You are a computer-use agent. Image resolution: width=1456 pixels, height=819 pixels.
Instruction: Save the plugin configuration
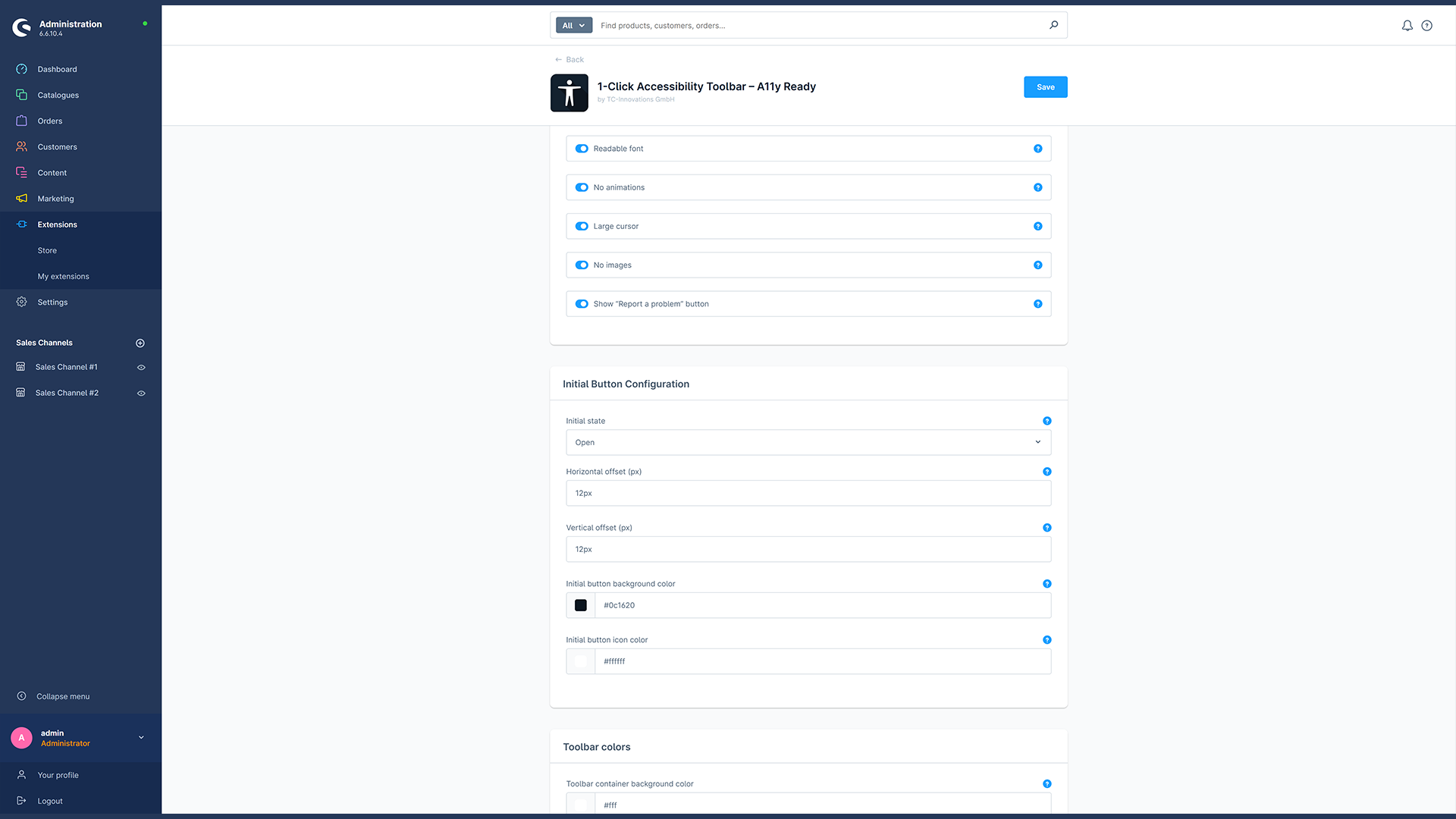point(1046,87)
